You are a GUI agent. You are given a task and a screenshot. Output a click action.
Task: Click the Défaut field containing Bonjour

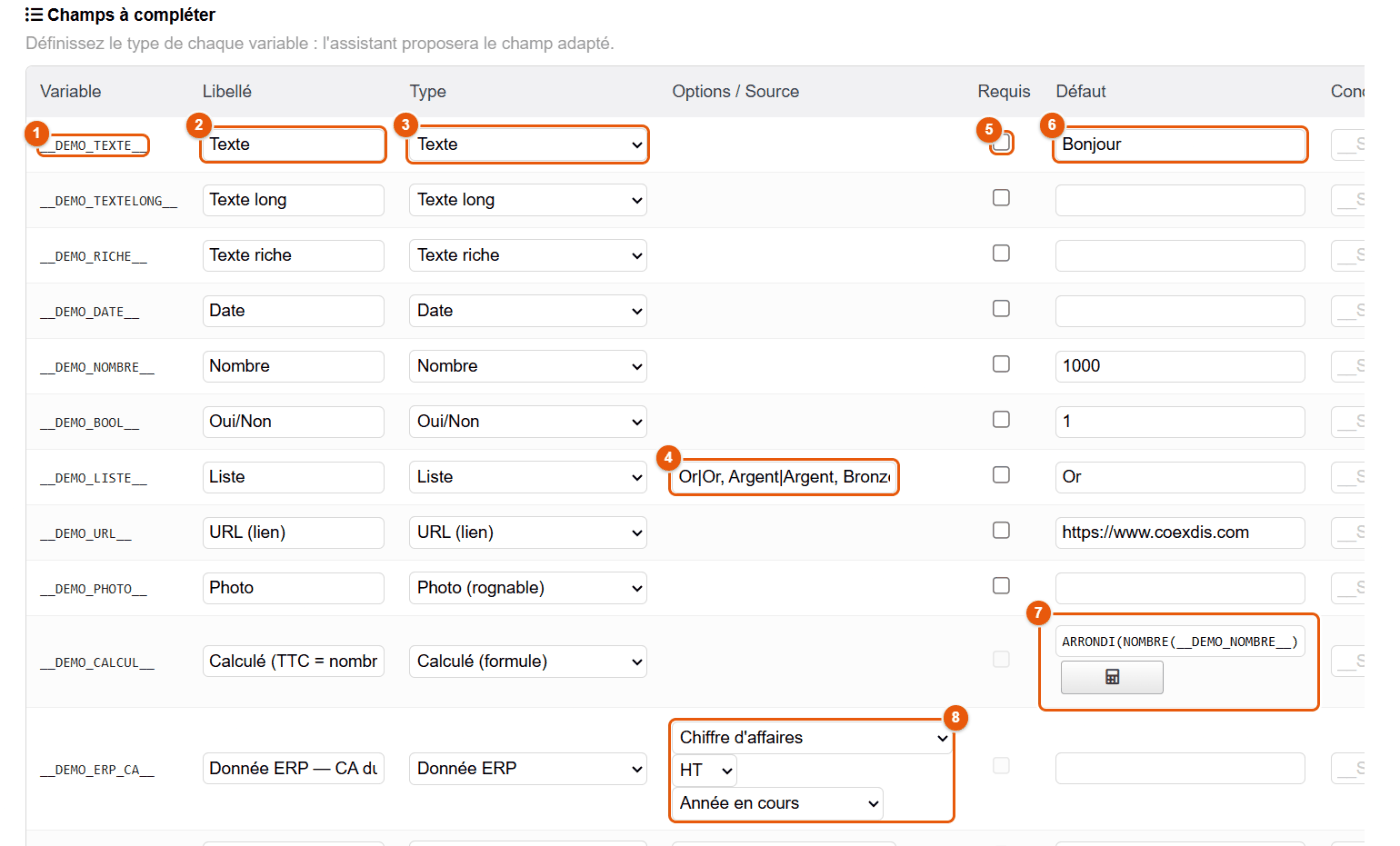pos(1180,145)
